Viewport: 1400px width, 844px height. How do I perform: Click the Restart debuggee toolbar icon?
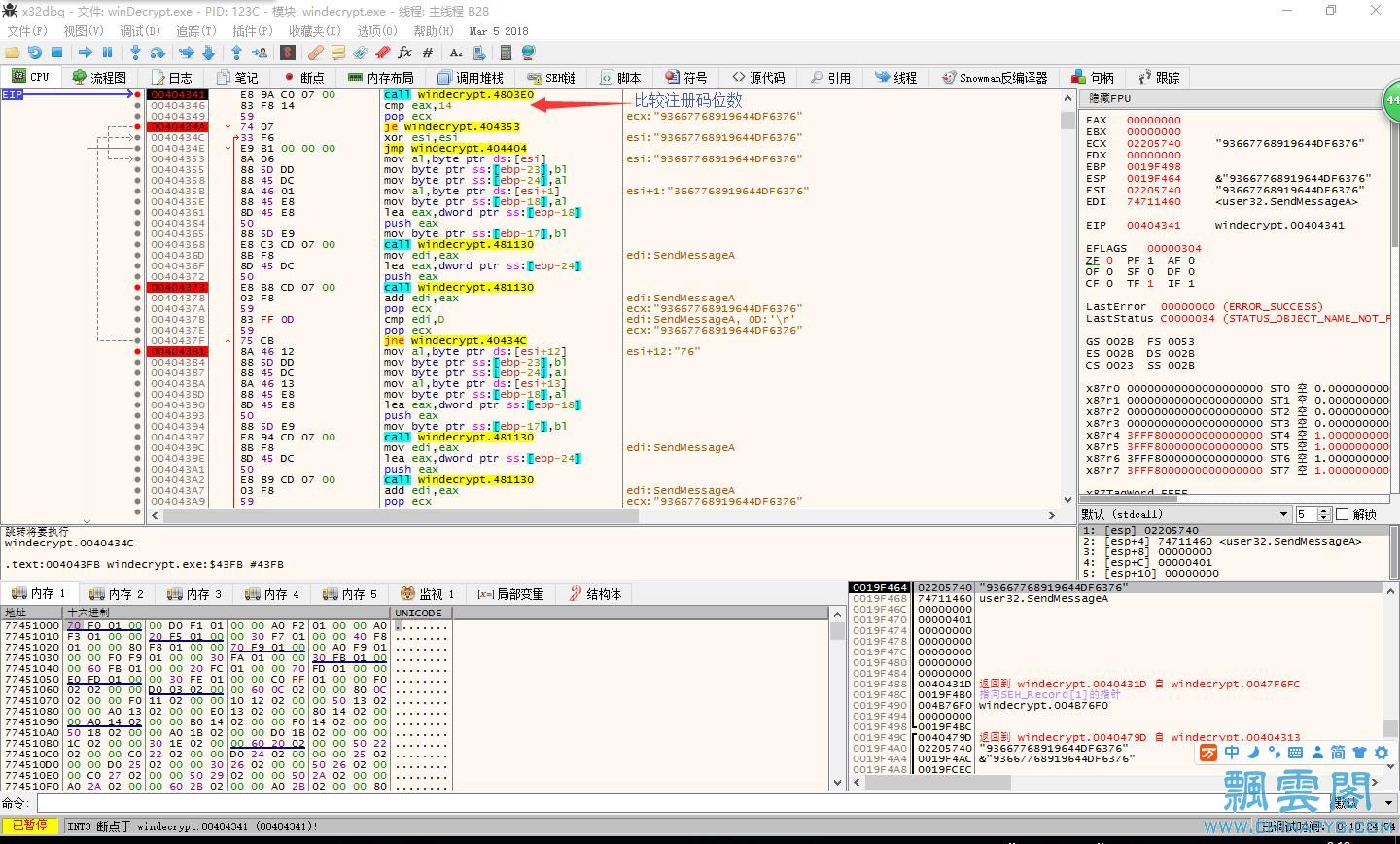[35, 53]
